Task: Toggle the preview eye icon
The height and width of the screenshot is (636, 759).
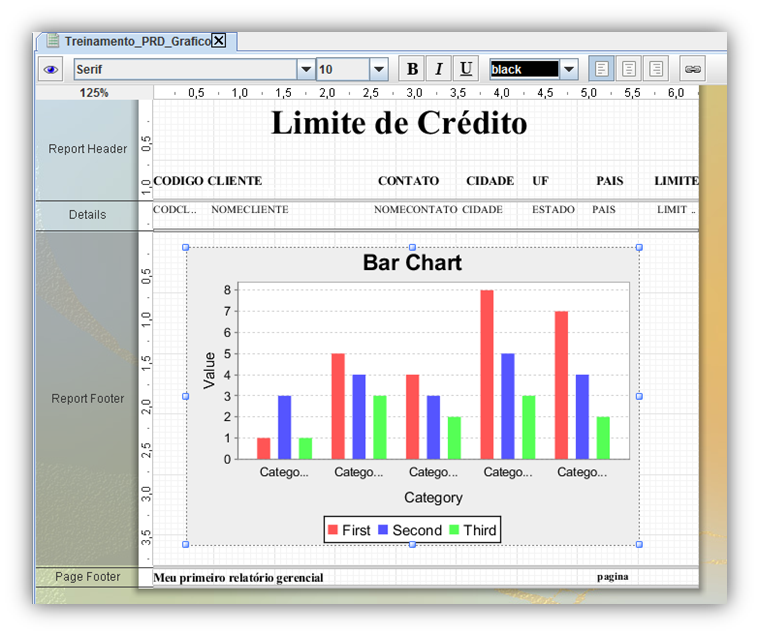Action: 51,69
